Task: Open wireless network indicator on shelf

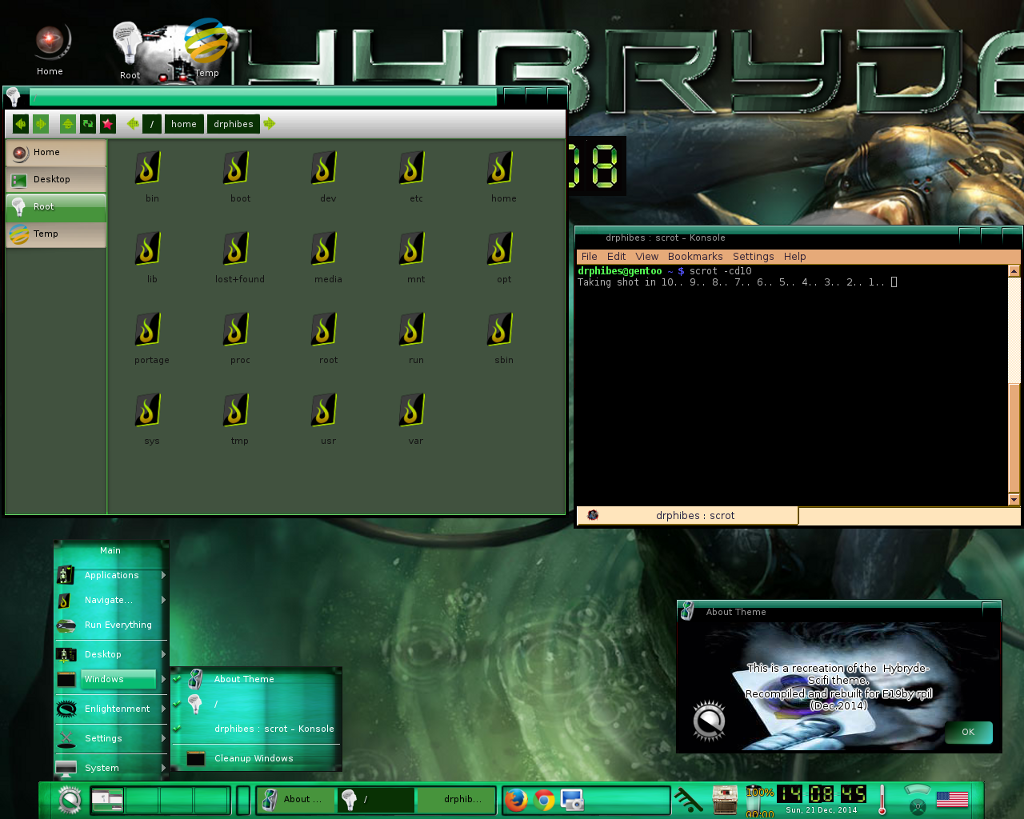Action: point(689,799)
